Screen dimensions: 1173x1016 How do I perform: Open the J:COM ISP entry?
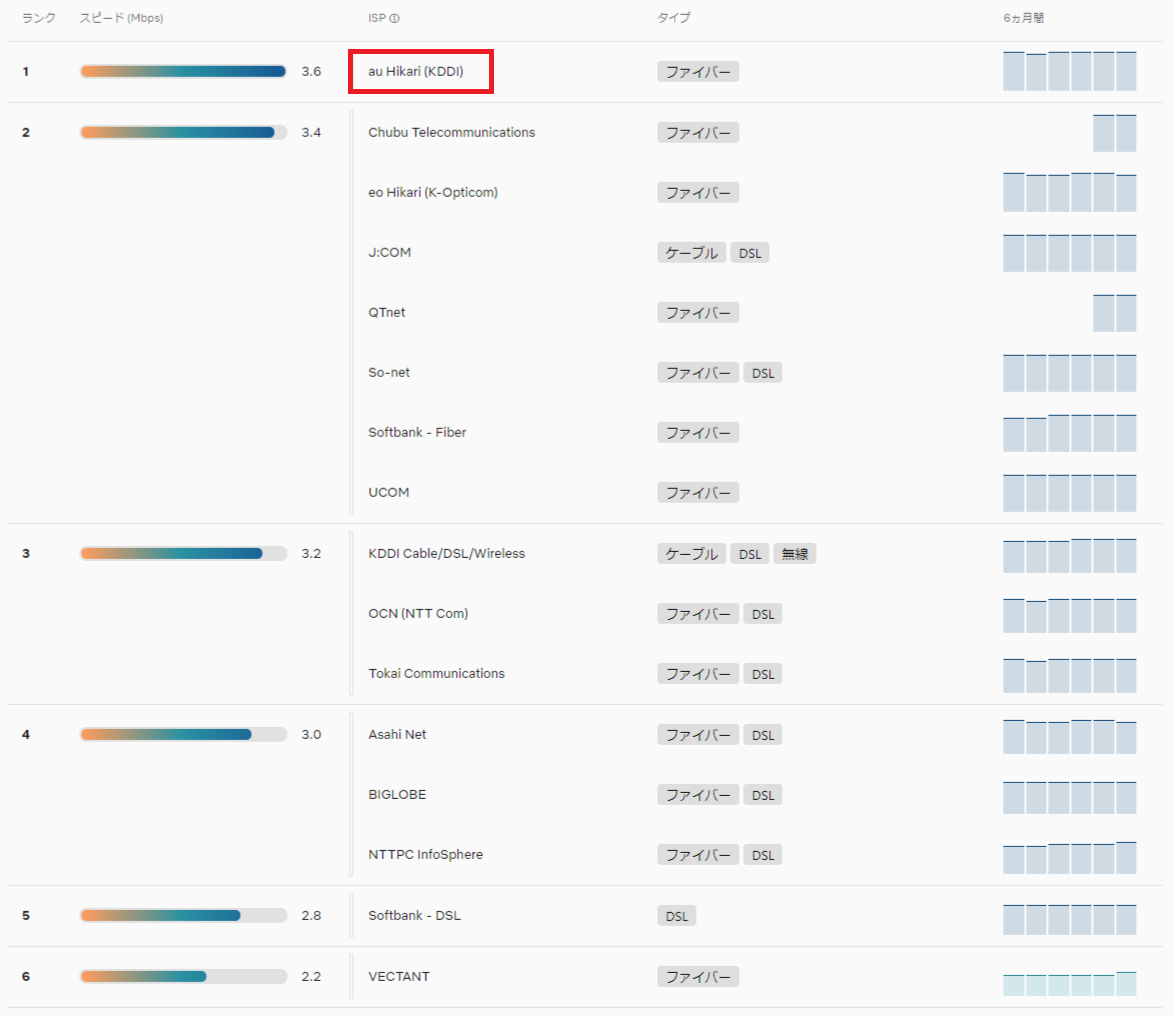pos(390,252)
